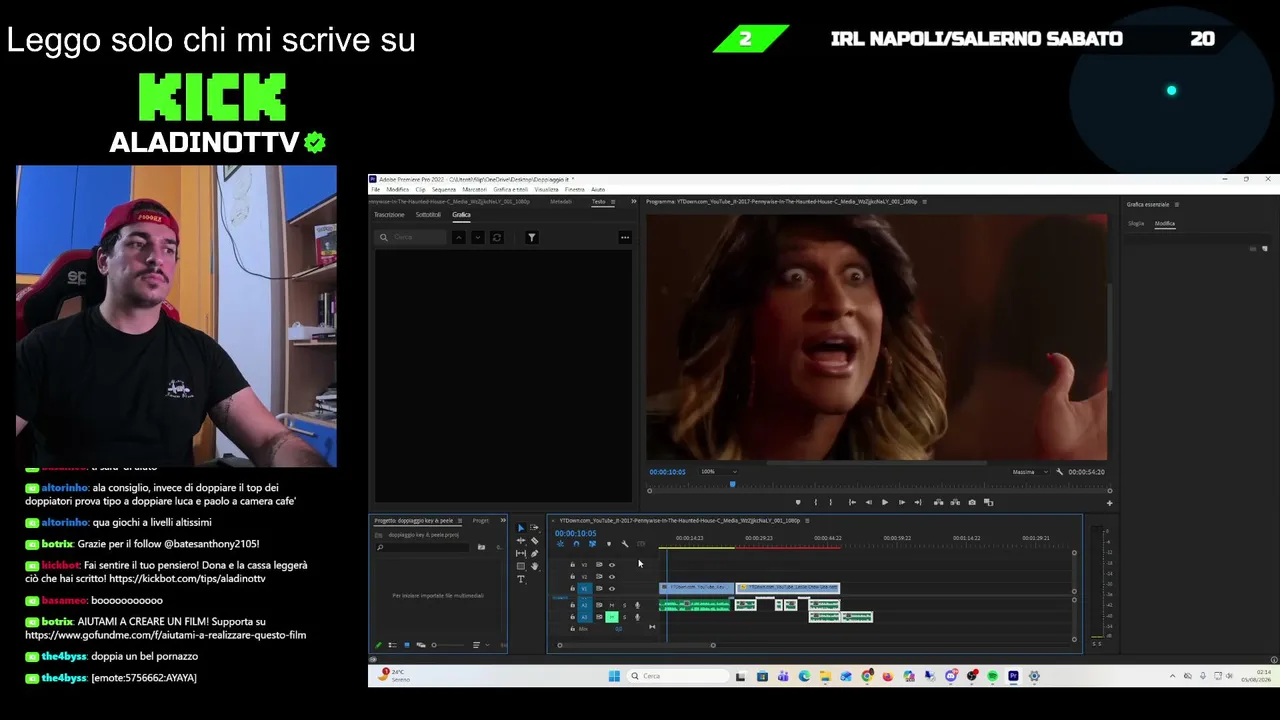
Task: Add marker from Program monitor controls
Action: point(797,502)
